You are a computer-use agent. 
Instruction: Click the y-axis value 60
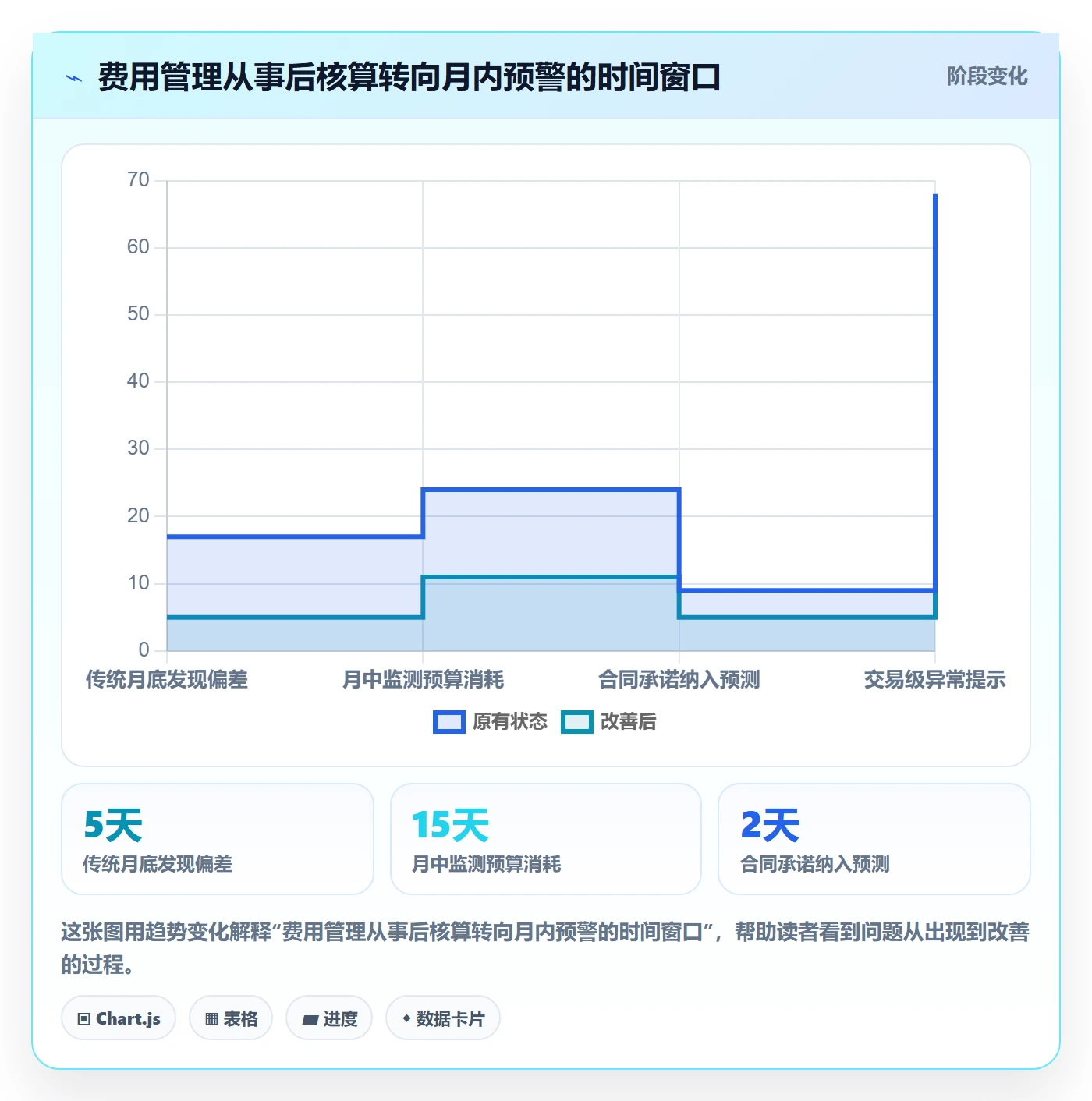tap(138, 247)
